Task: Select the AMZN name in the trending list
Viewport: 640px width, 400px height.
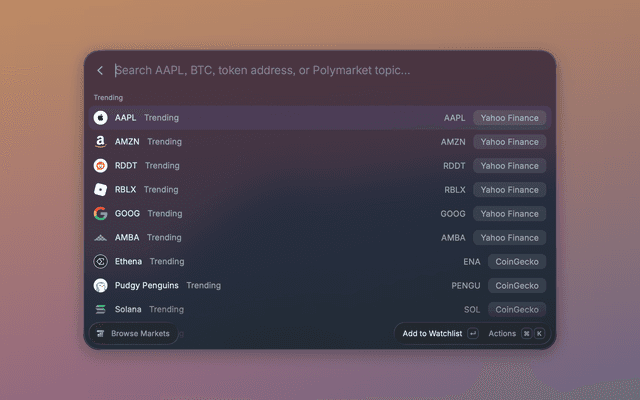Action: (127, 142)
